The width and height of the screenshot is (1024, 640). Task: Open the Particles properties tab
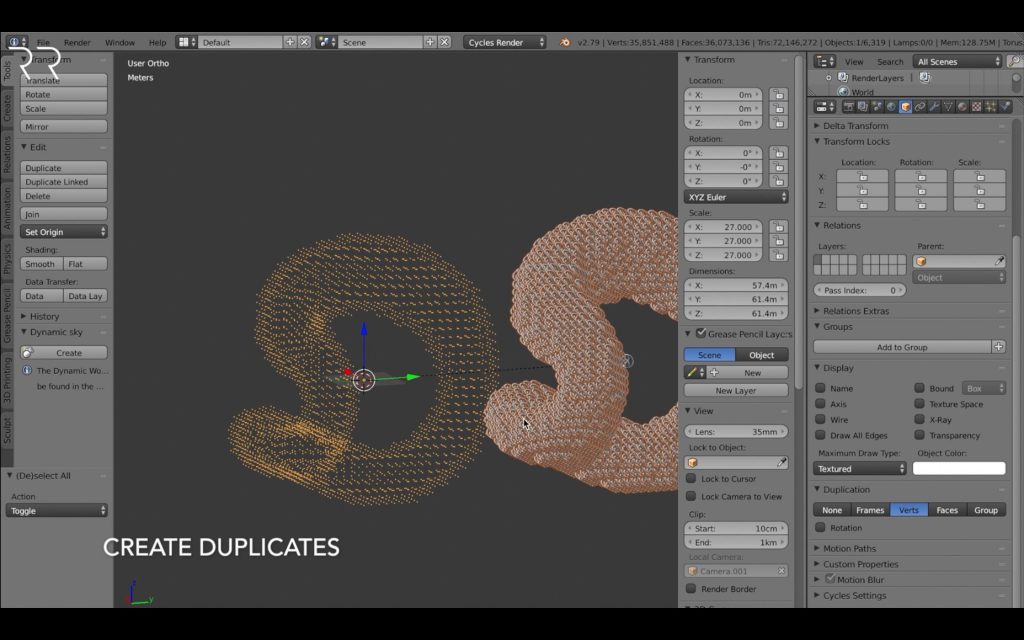click(991, 106)
